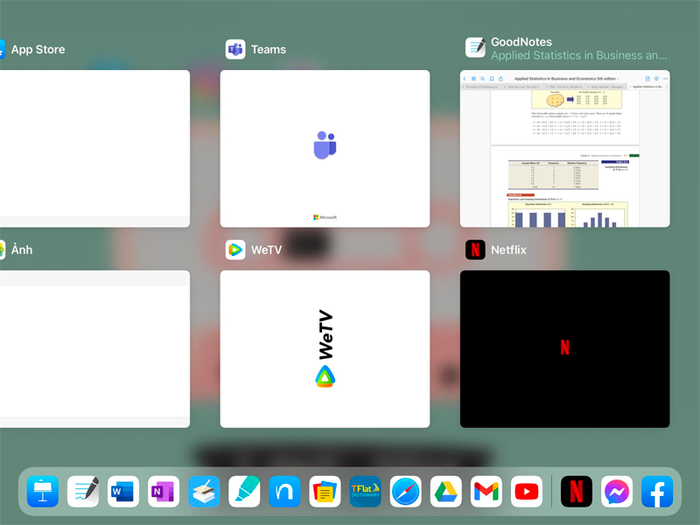Select the App Store window card
The width and height of the screenshot is (700, 525).
coord(95,148)
